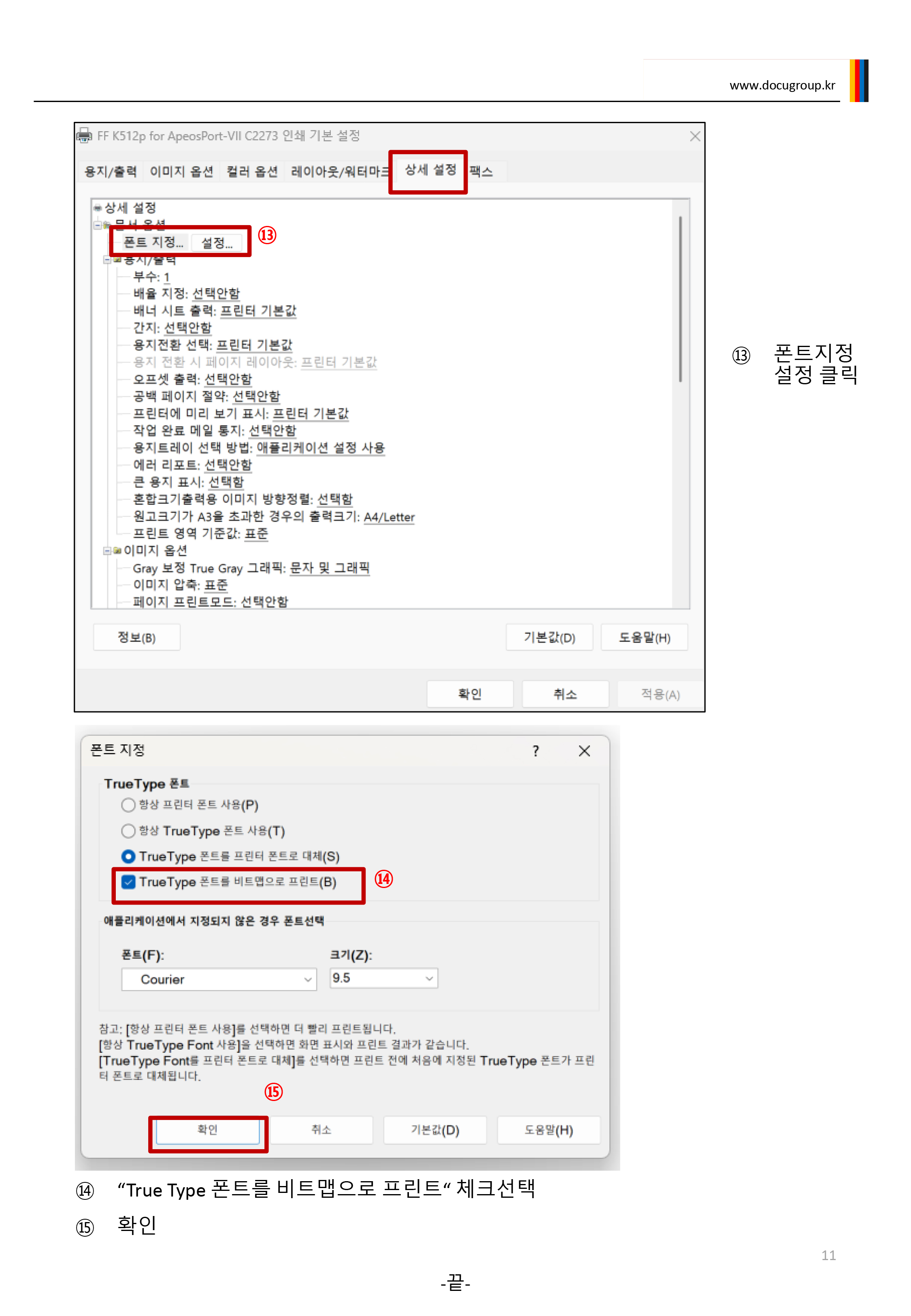Collapse the 이미지 옵션 tree node
Viewport: 911px width, 1316px height.
(x=107, y=550)
